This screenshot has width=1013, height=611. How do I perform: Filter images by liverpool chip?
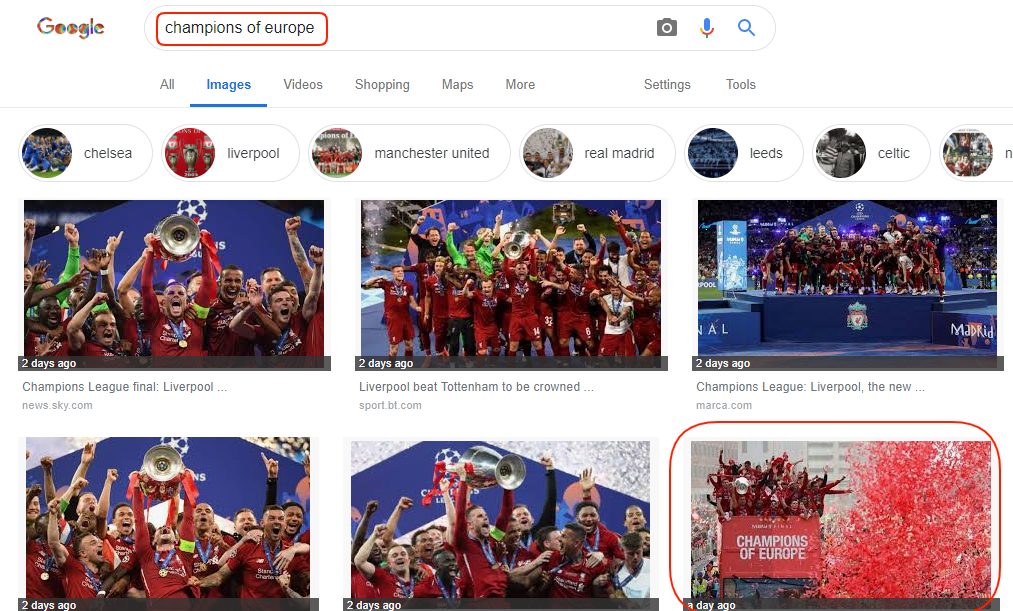231,153
